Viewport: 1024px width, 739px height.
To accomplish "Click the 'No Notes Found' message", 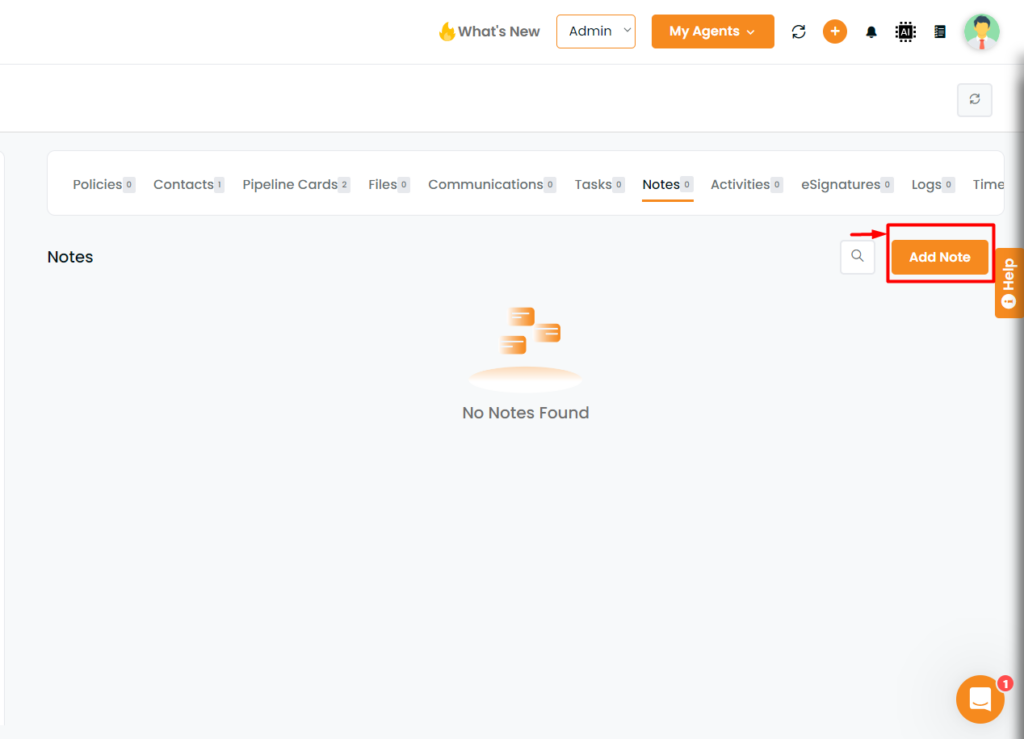I will [525, 413].
